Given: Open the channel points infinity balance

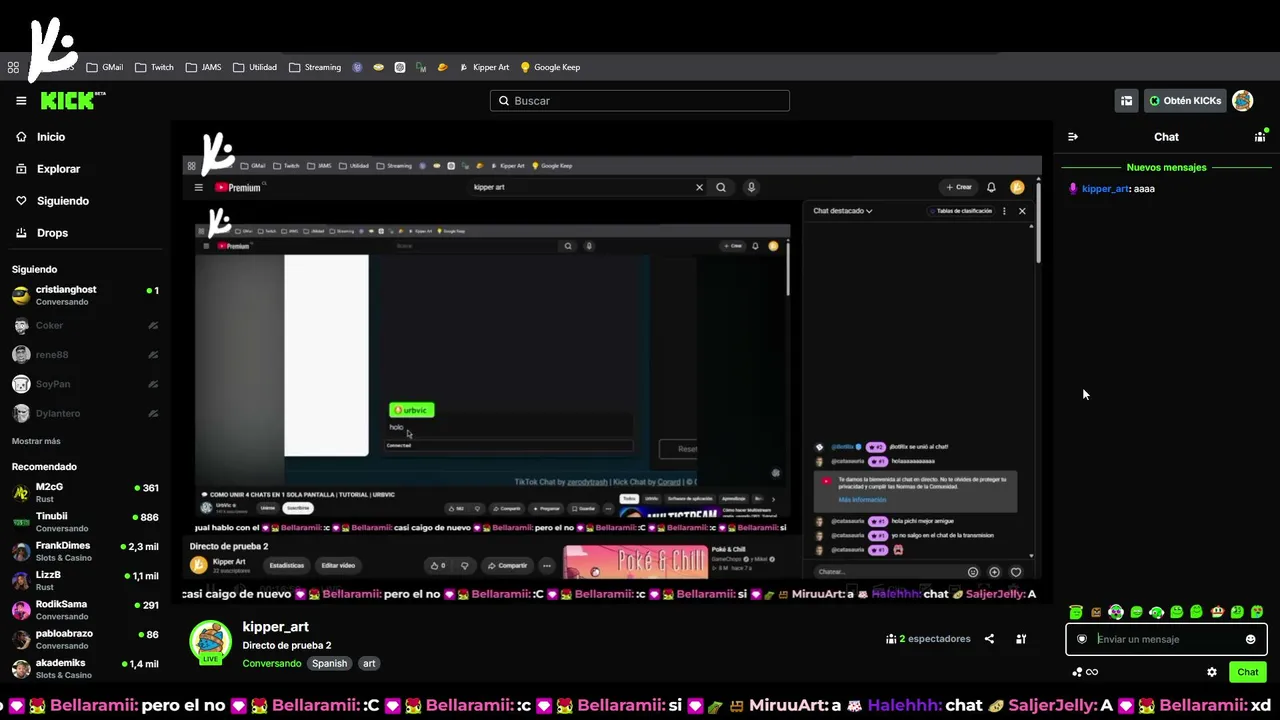Looking at the screenshot, I should tap(1085, 672).
